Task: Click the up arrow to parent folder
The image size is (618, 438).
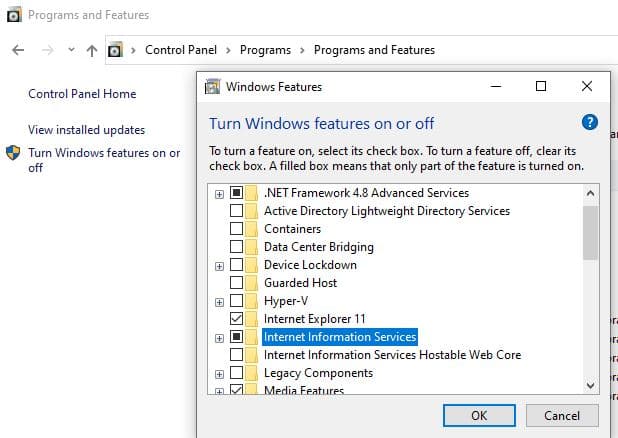Action: point(92,50)
